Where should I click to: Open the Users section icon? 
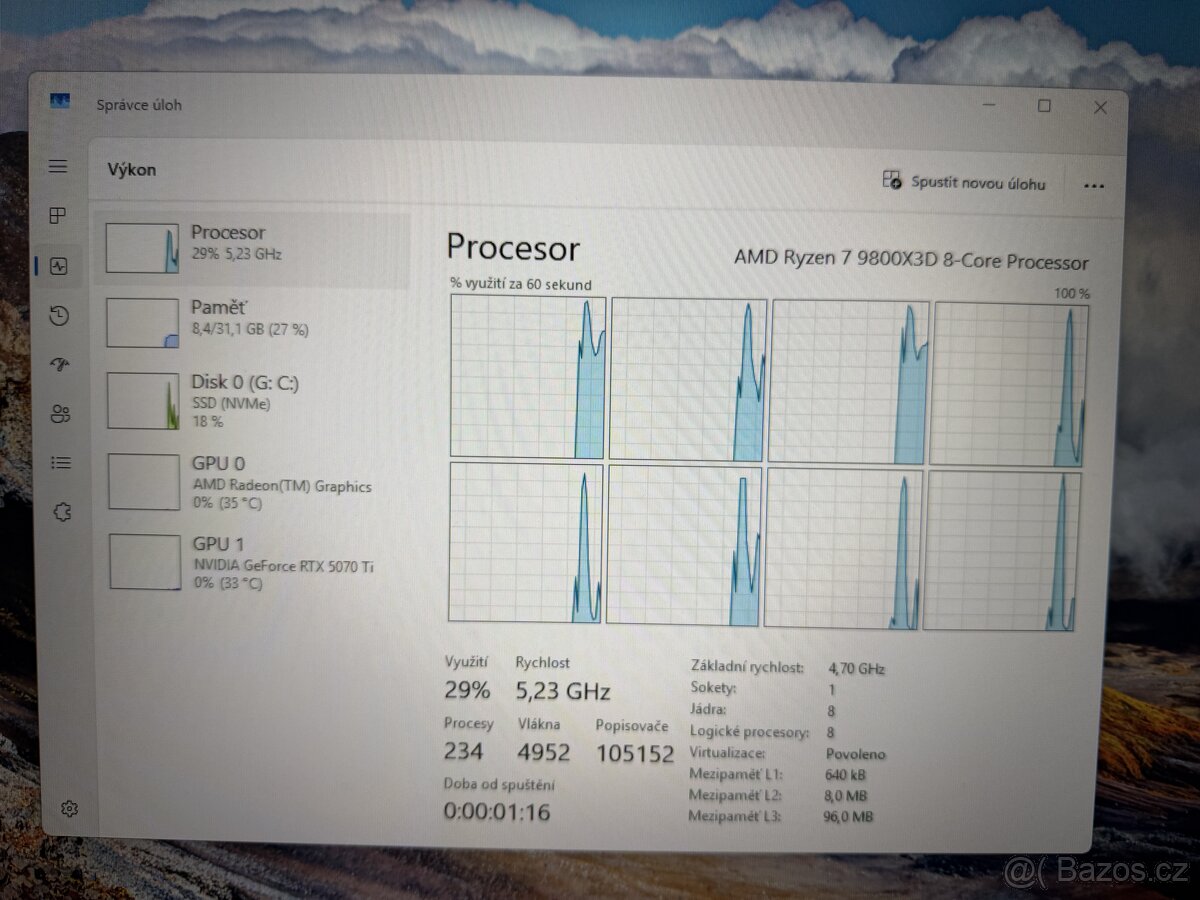pyautogui.click(x=58, y=414)
